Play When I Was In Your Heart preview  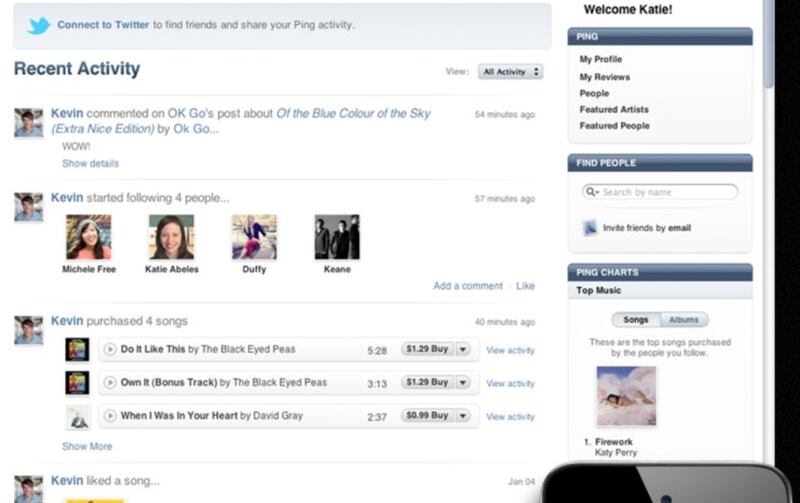point(110,416)
